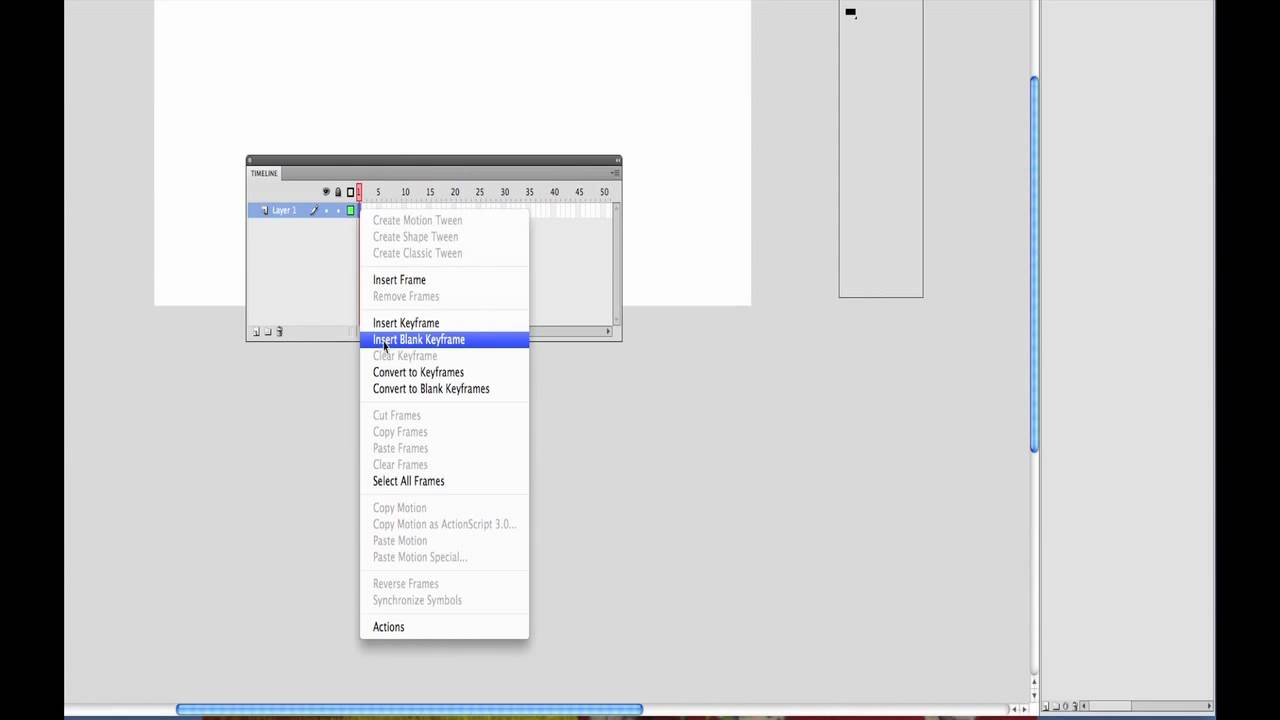This screenshot has height=720, width=1280.
Task: Choose Select All Frames
Action: pyautogui.click(x=408, y=481)
